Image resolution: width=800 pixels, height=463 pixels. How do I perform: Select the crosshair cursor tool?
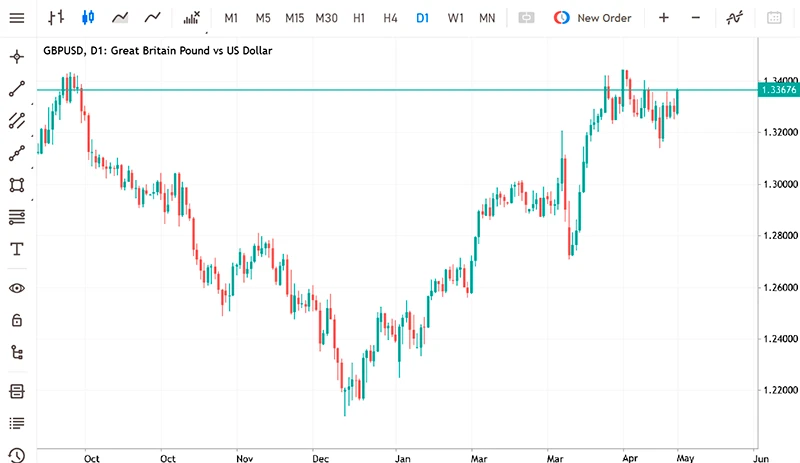pyautogui.click(x=17, y=57)
